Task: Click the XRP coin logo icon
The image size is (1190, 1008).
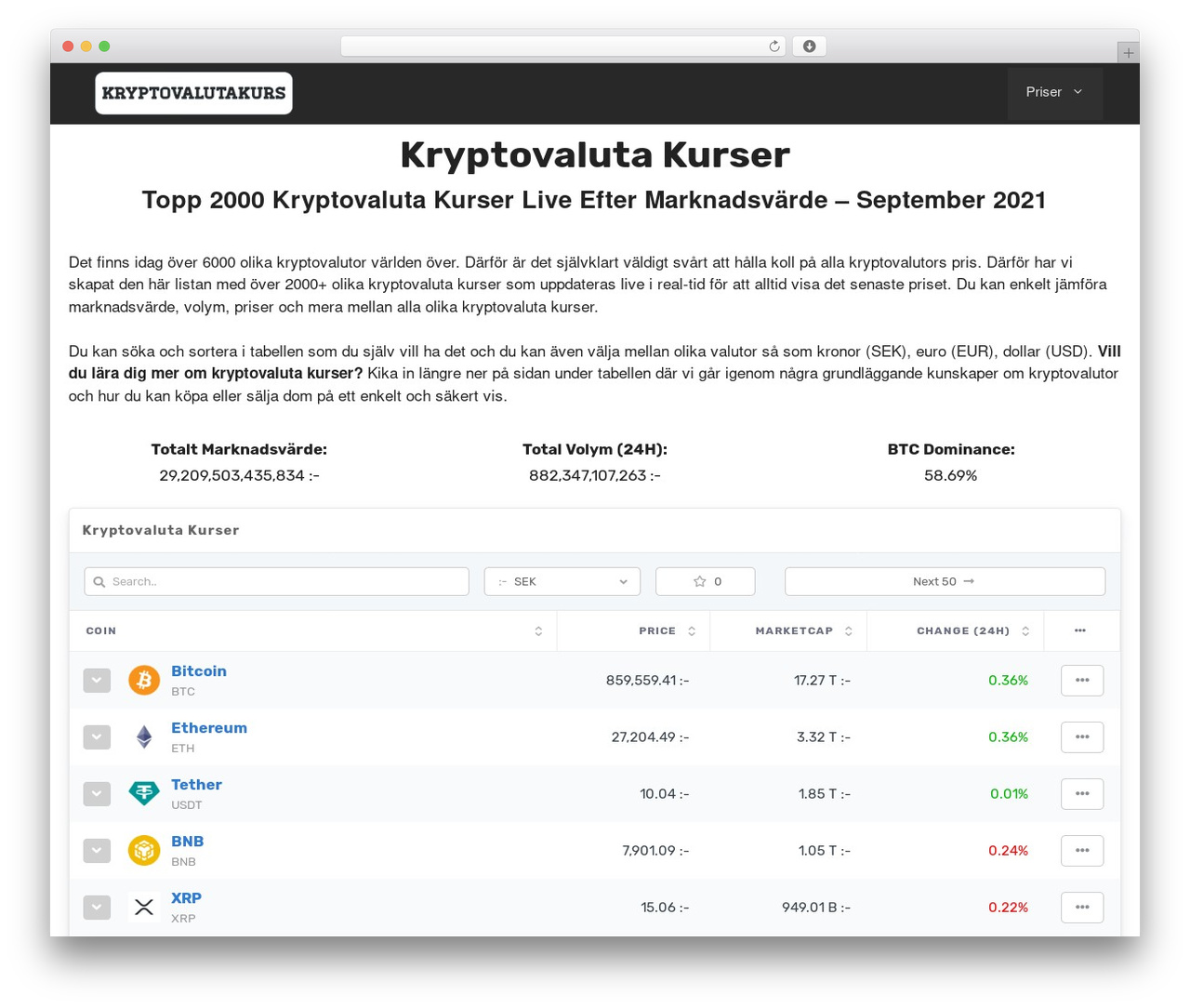Action: [144, 908]
